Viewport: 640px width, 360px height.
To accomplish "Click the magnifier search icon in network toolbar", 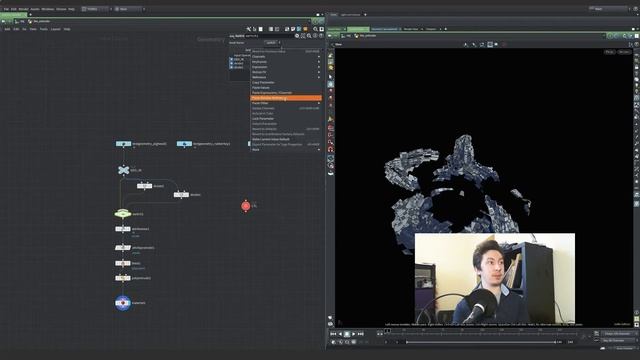I will [315, 29].
